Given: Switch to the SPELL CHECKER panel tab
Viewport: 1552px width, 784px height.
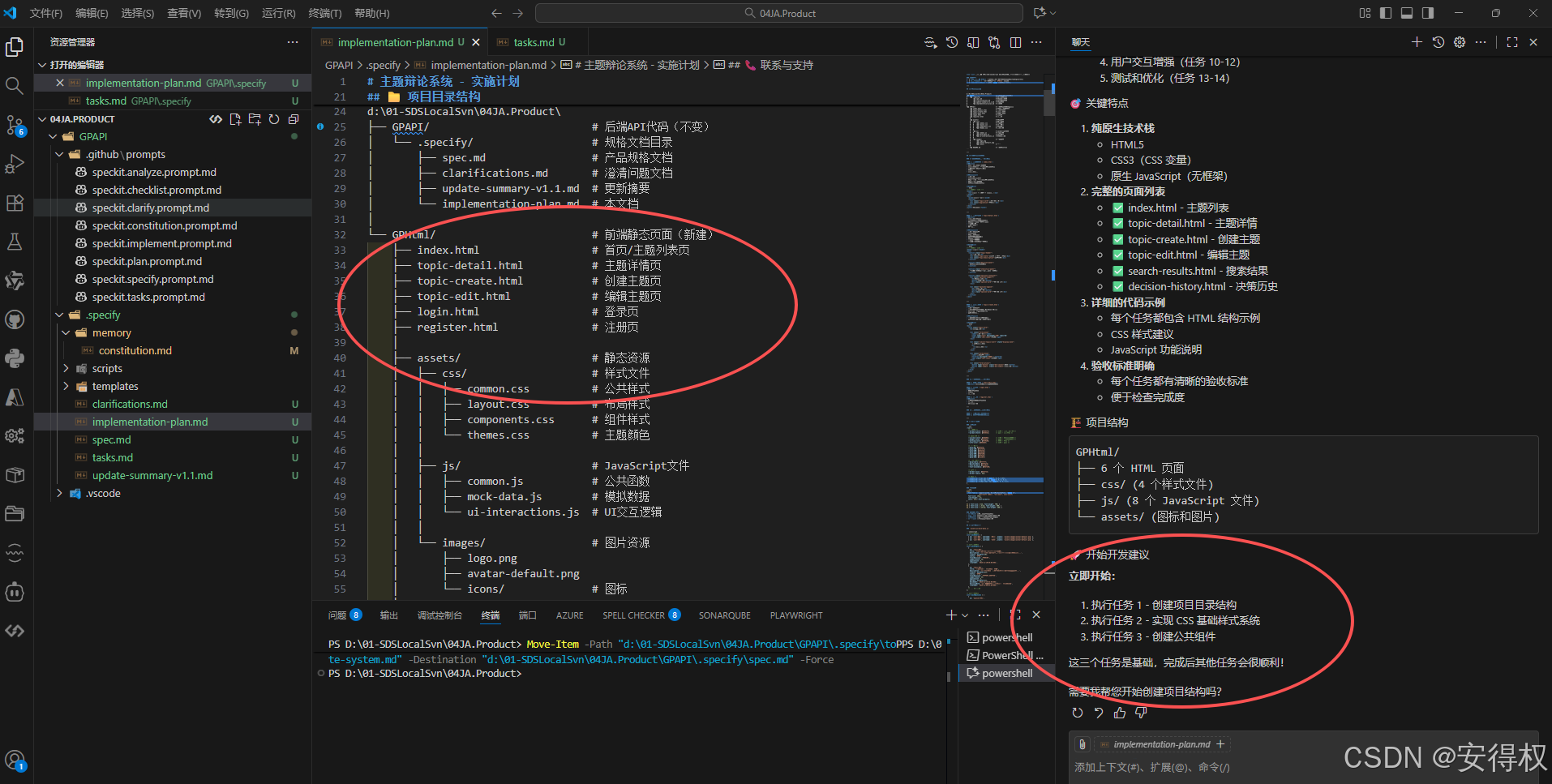Looking at the screenshot, I should tap(641, 615).
